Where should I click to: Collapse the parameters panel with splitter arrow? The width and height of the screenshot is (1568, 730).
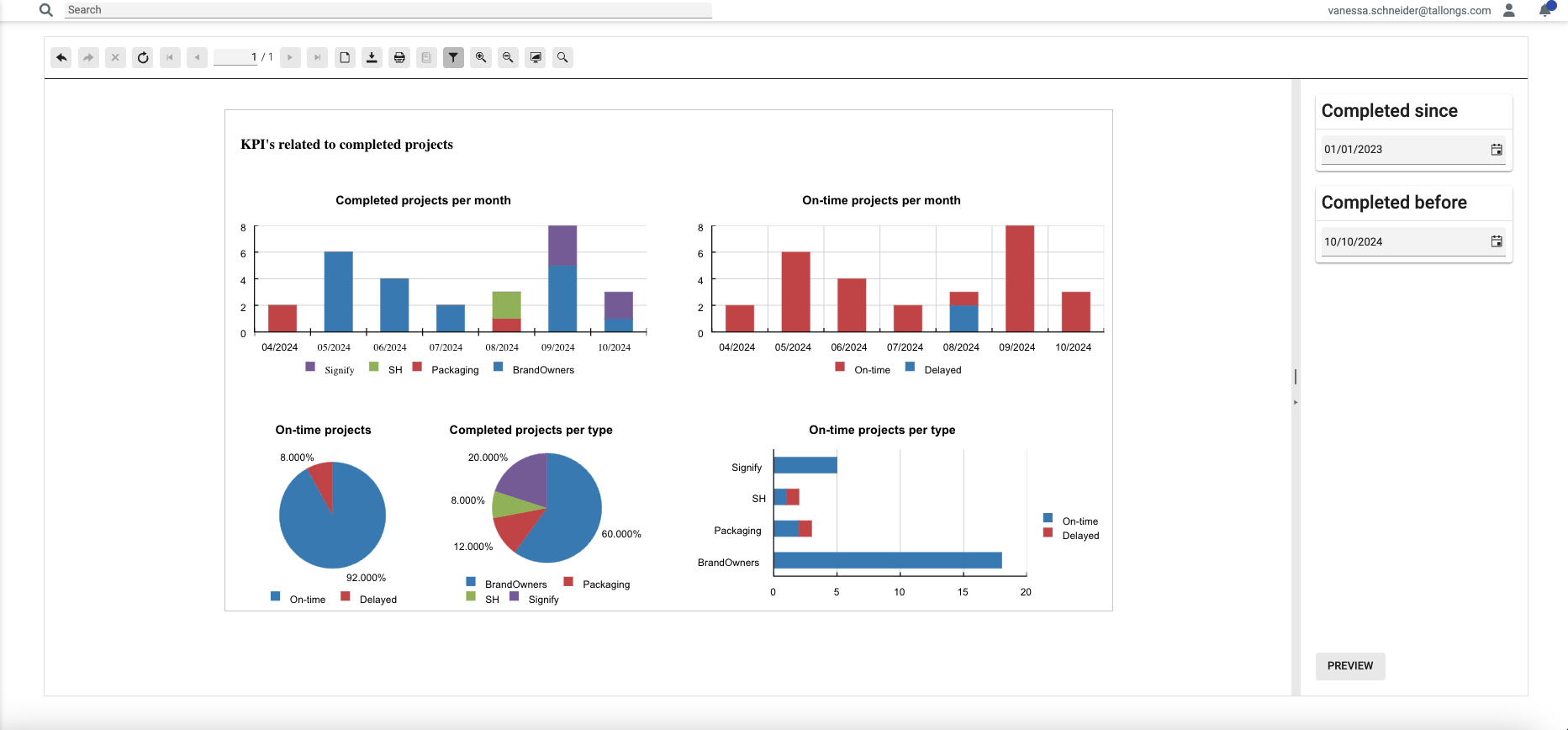click(x=1296, y=403)
